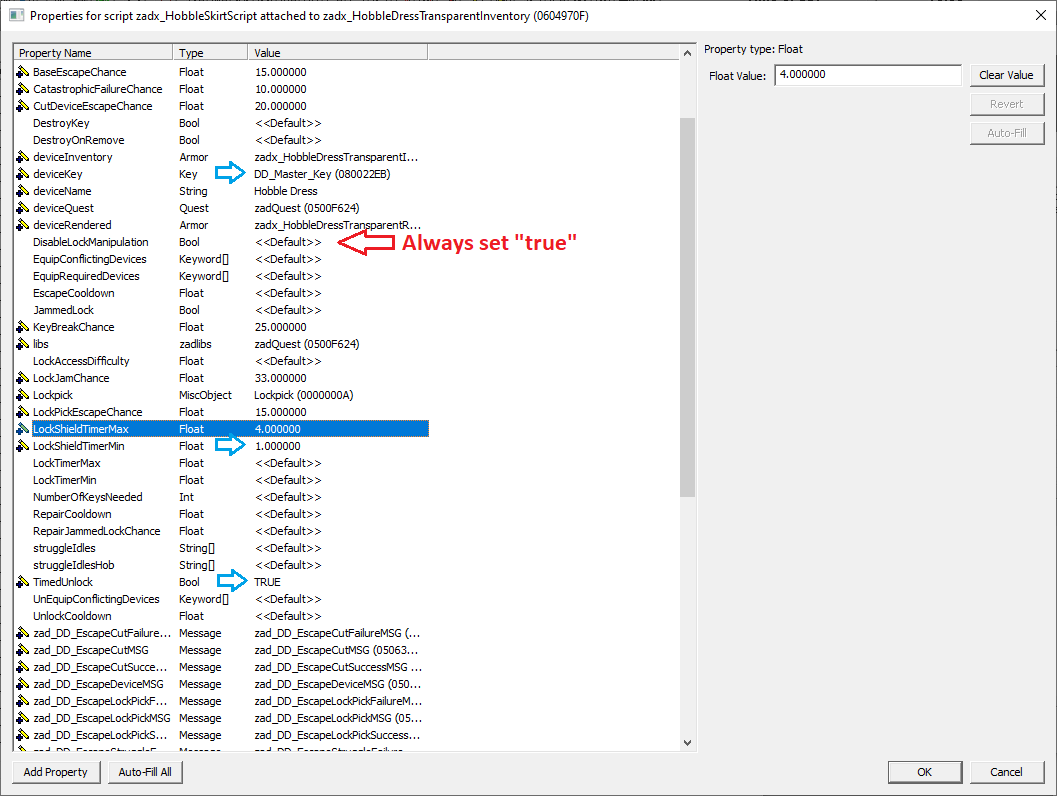Click the pencil icon beside Lockpick

pos(22,395)
